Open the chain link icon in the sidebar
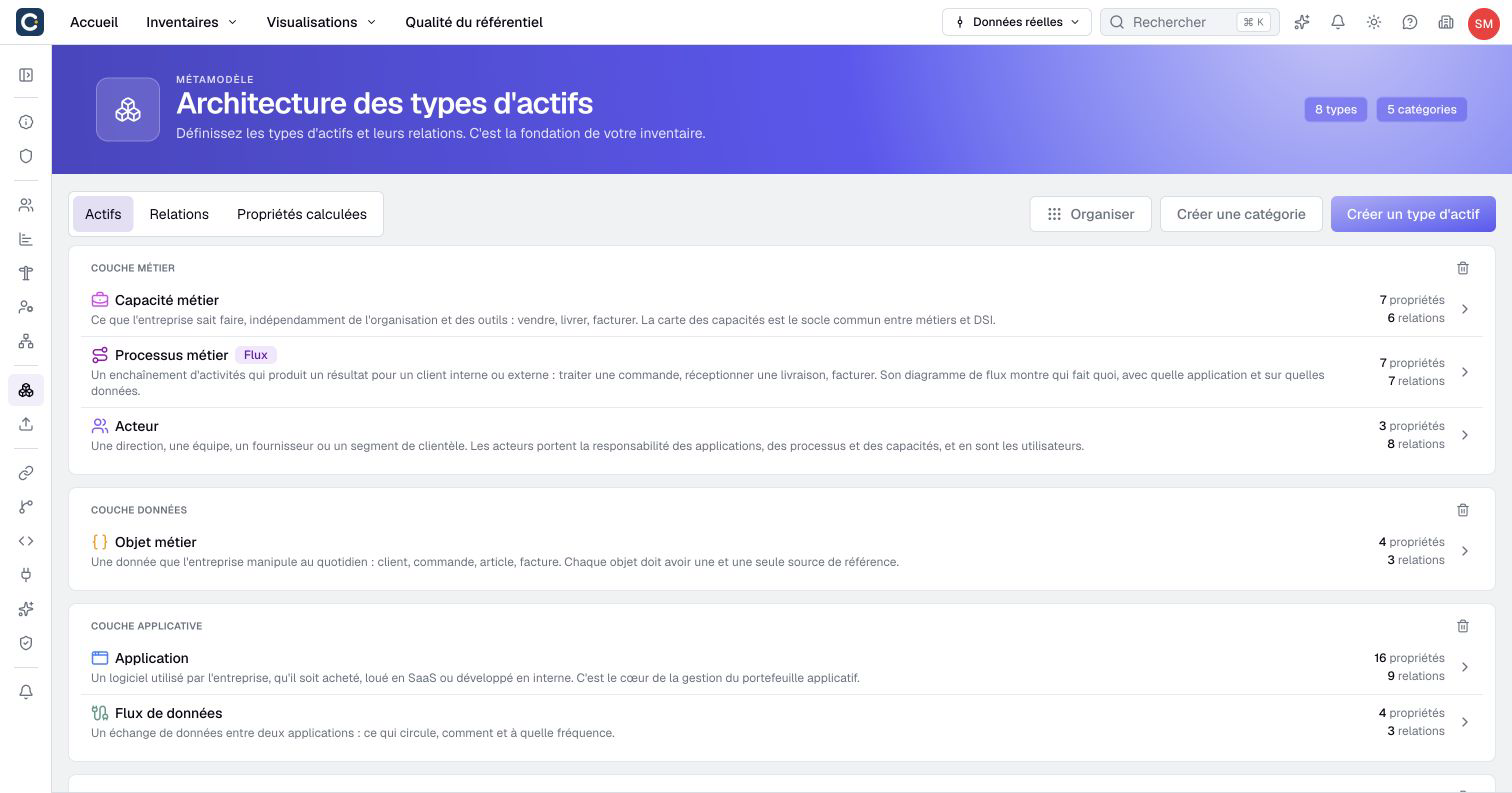Viewport: 1512px width, 793px height. coord(26,473)
